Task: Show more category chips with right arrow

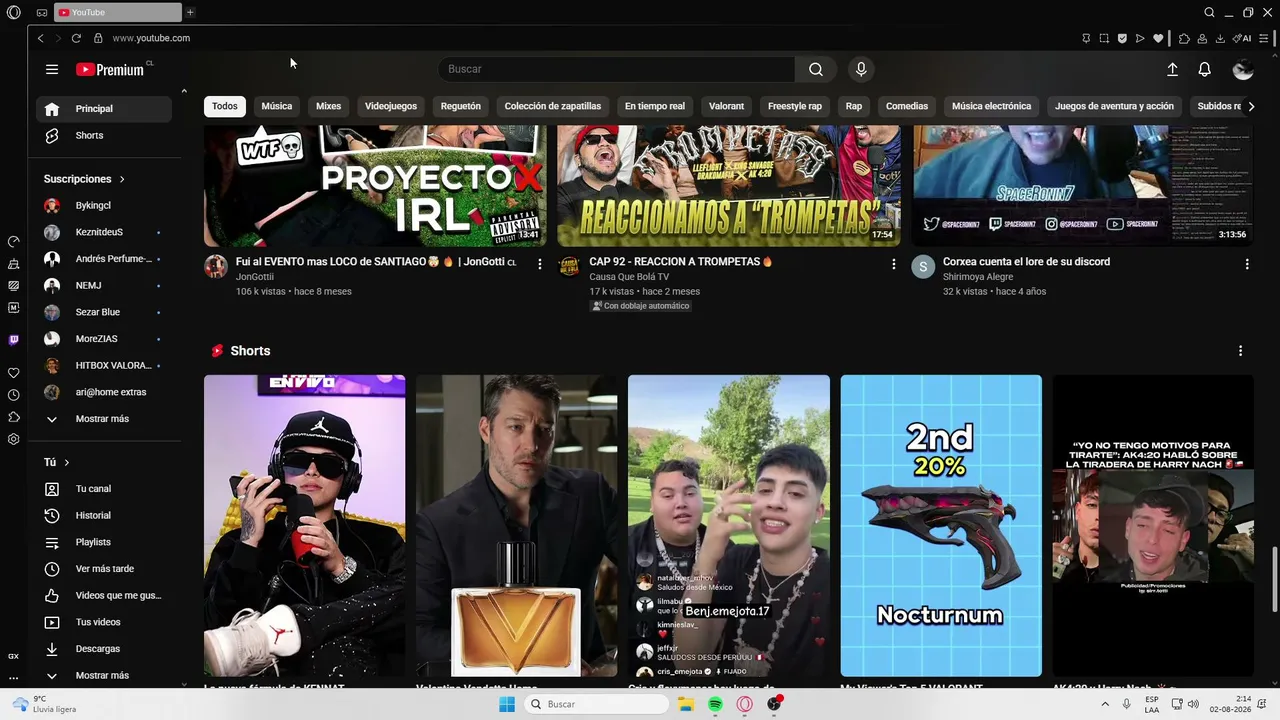Action: pos(1250,106)
